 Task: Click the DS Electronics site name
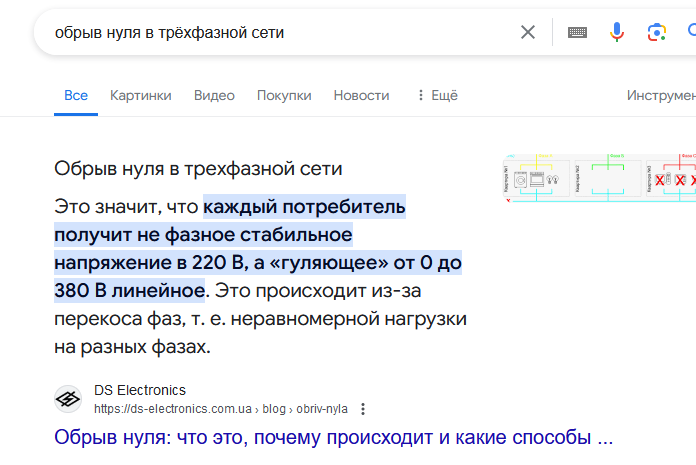click(x=140, y=390)
